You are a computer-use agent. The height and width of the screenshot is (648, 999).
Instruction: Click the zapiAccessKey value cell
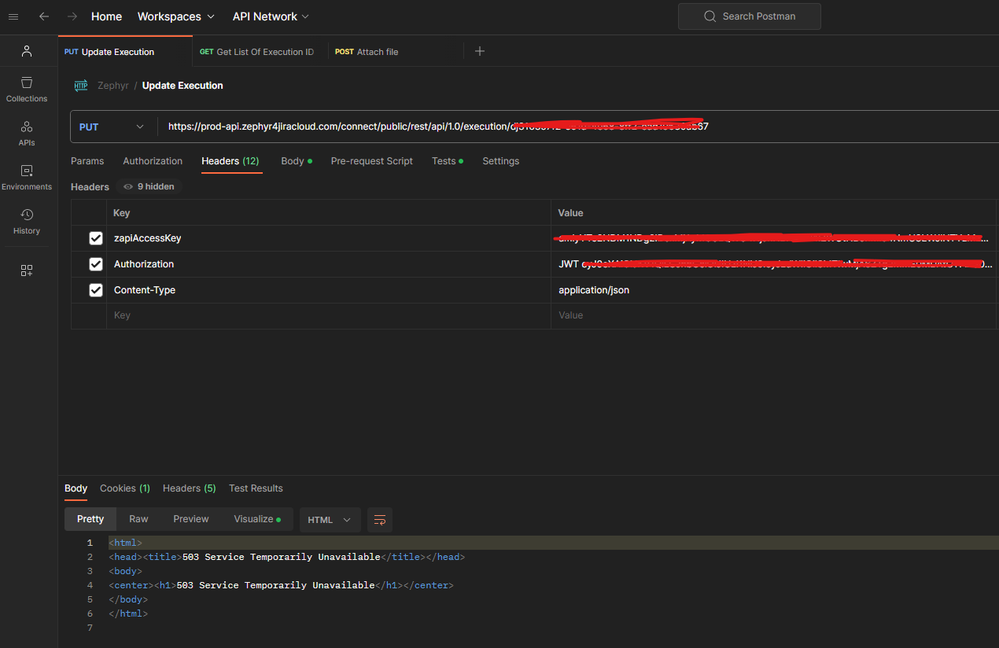pyautogui.click(x=773, y=238)
